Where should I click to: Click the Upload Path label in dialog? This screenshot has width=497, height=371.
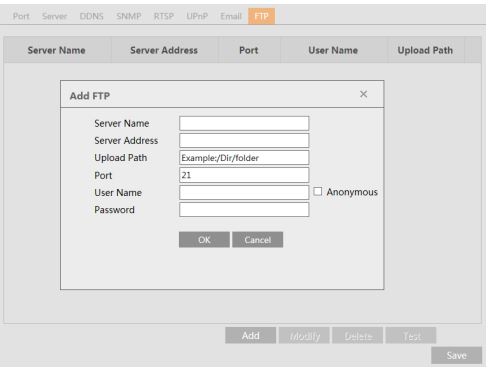[121, 158]
